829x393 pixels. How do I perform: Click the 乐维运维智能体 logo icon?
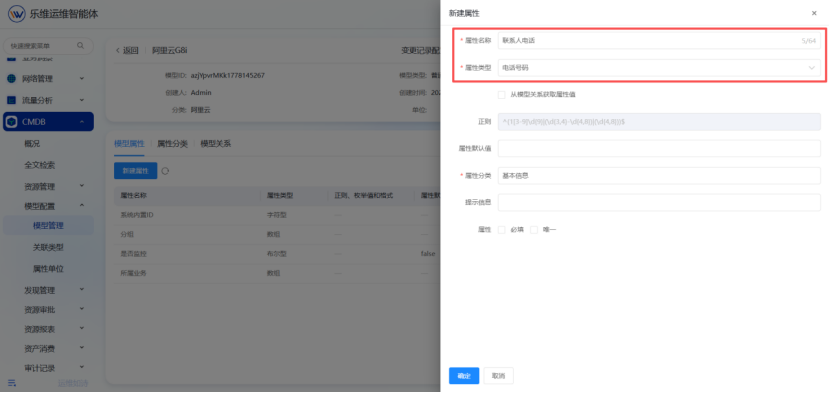[16, 14]
